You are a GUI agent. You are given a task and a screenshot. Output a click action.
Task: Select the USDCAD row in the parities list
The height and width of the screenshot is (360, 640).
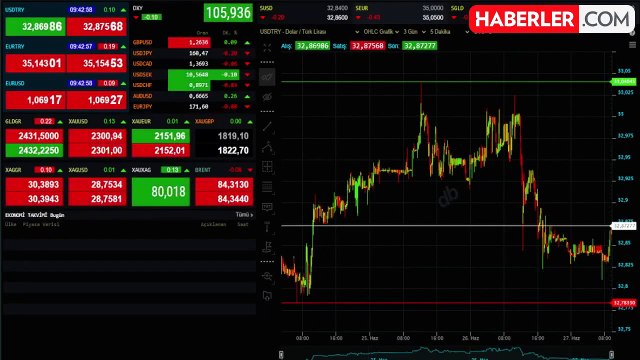(x=192, y=64)
